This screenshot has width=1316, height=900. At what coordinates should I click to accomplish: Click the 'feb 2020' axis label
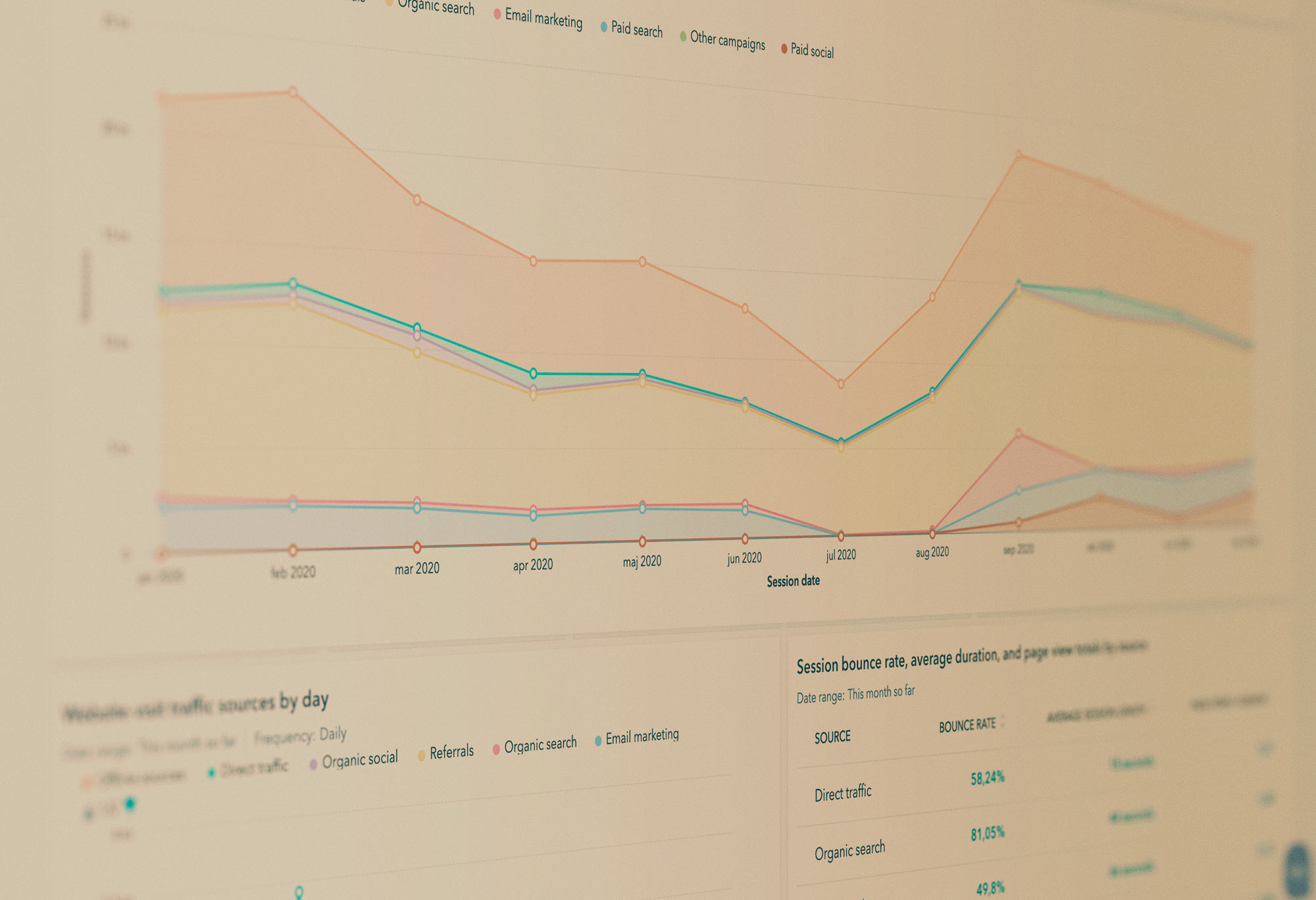tap(293, 572)
